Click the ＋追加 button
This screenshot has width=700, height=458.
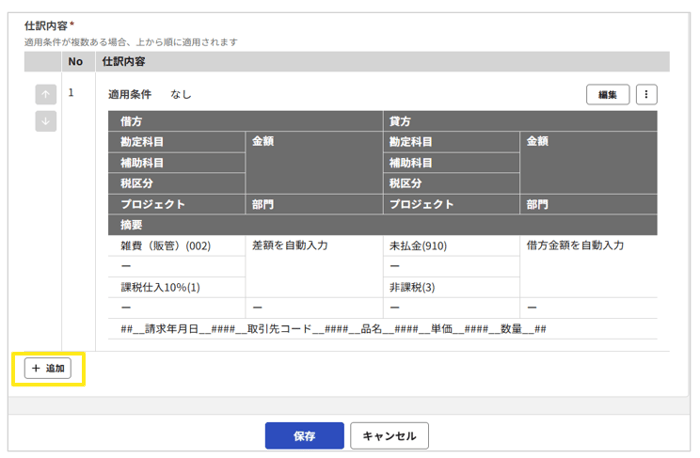(x=48, y=368)
